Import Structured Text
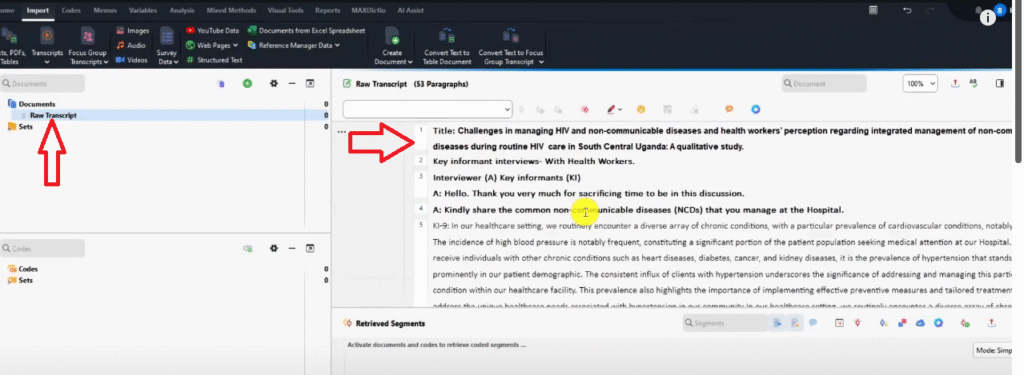 point(214,59)
